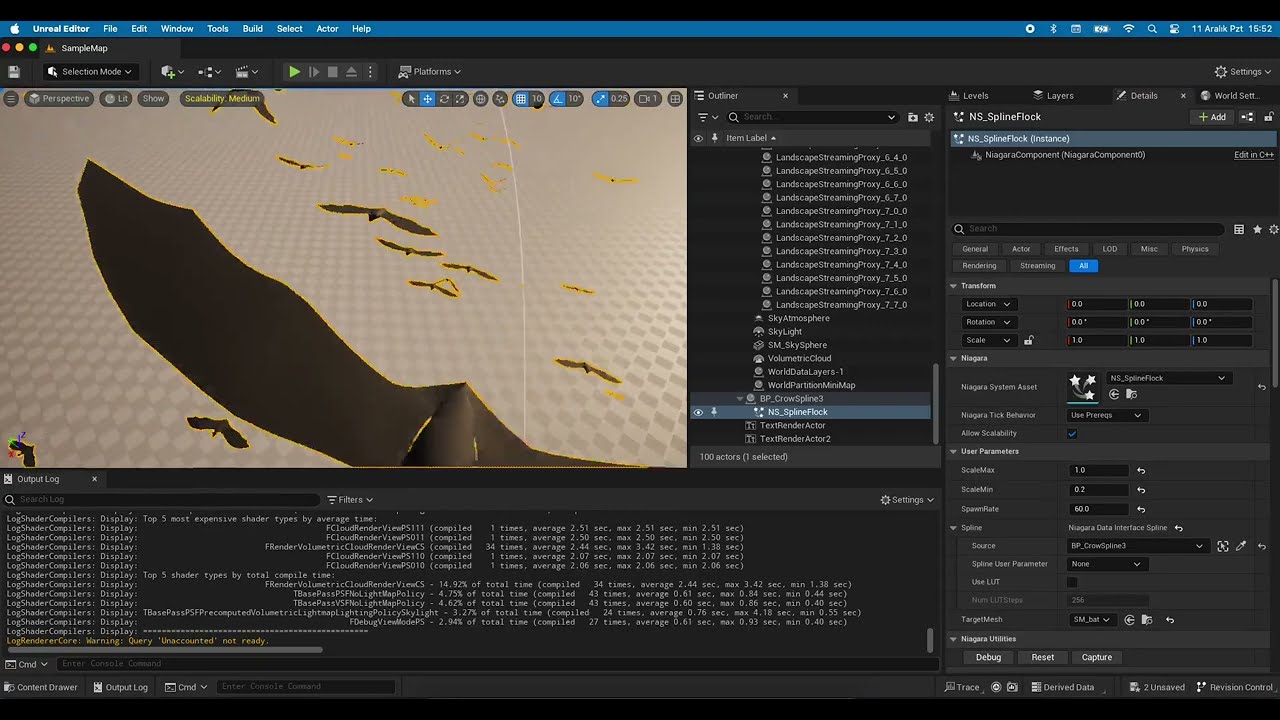1280x720 pixels.
Task: Open the camera speed setting
Action: pos(649,98)
